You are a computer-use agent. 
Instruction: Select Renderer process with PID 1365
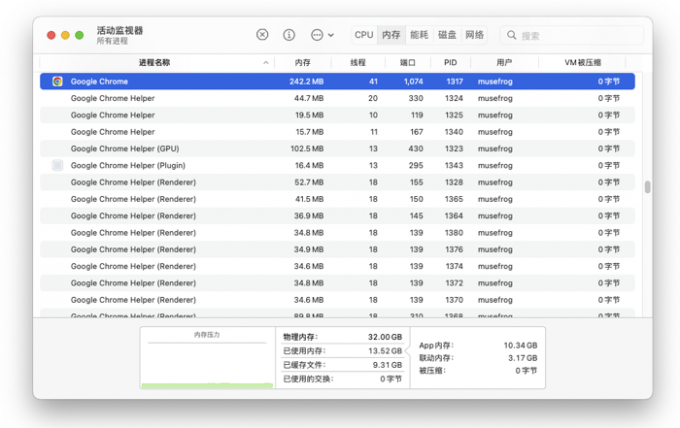337,199
